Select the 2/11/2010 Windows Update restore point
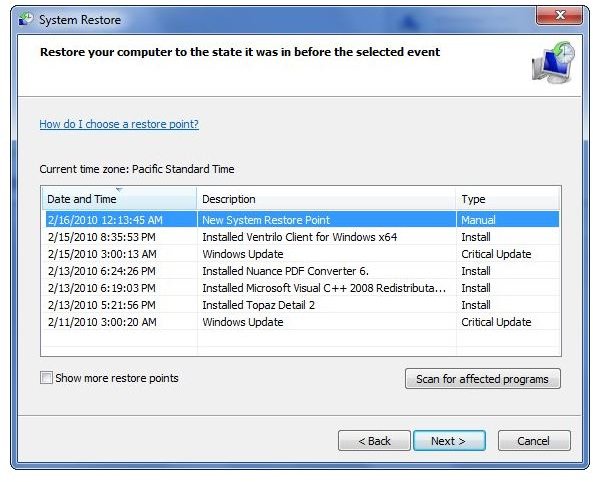The image size is (593, 482). click(302, 322)
